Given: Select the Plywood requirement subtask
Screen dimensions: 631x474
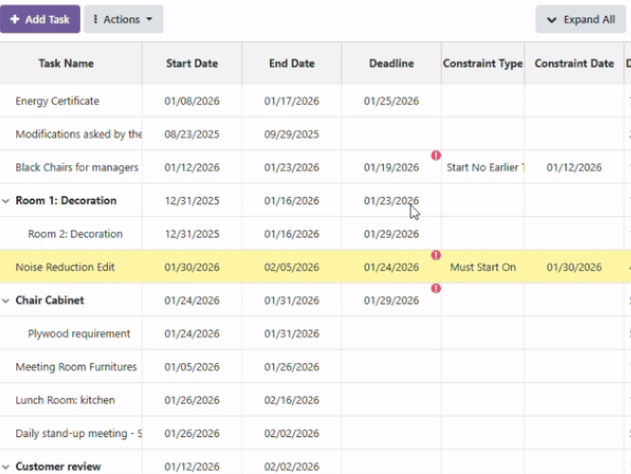Looking at the screenshot, I should pyautogui.click(x=79, y=334).
